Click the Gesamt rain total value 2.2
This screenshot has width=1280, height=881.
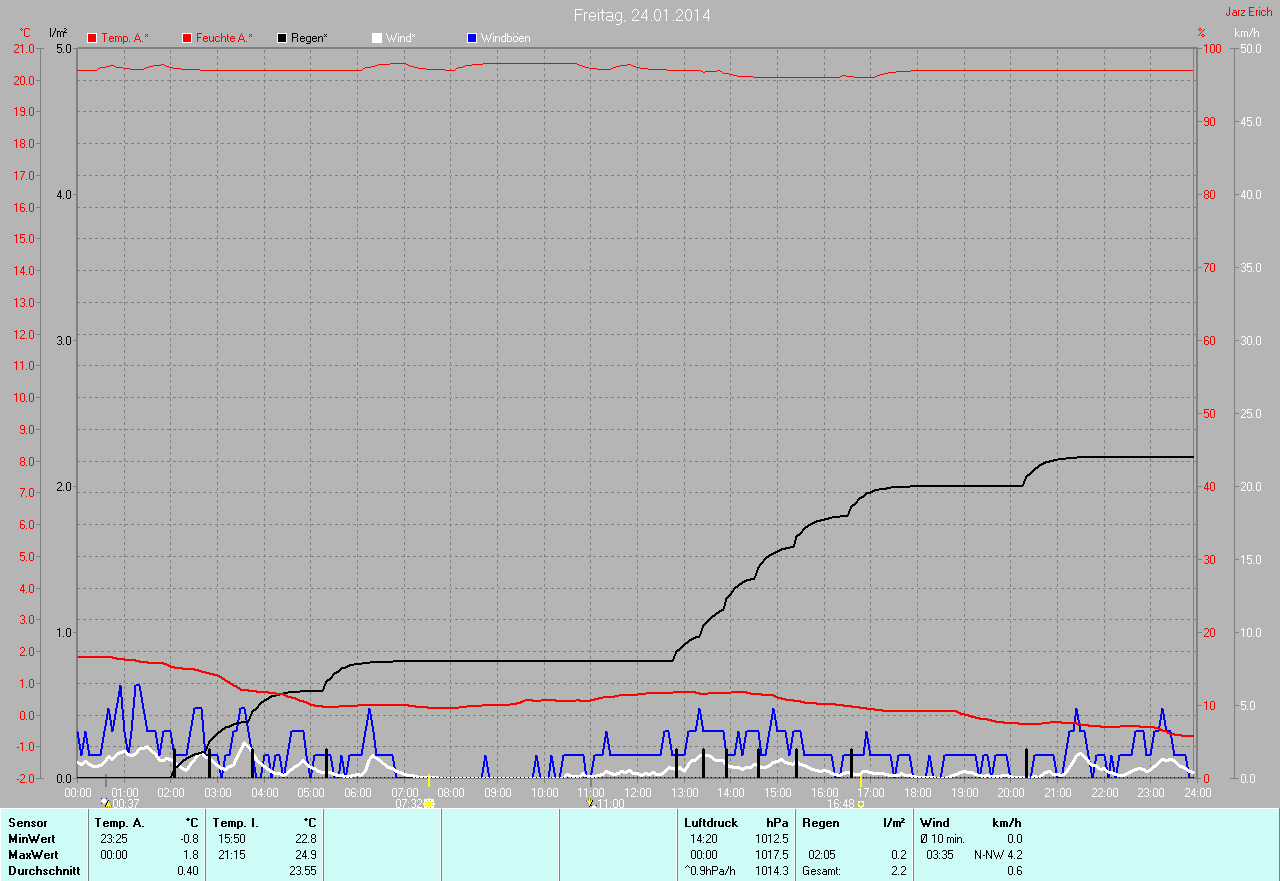898,871
